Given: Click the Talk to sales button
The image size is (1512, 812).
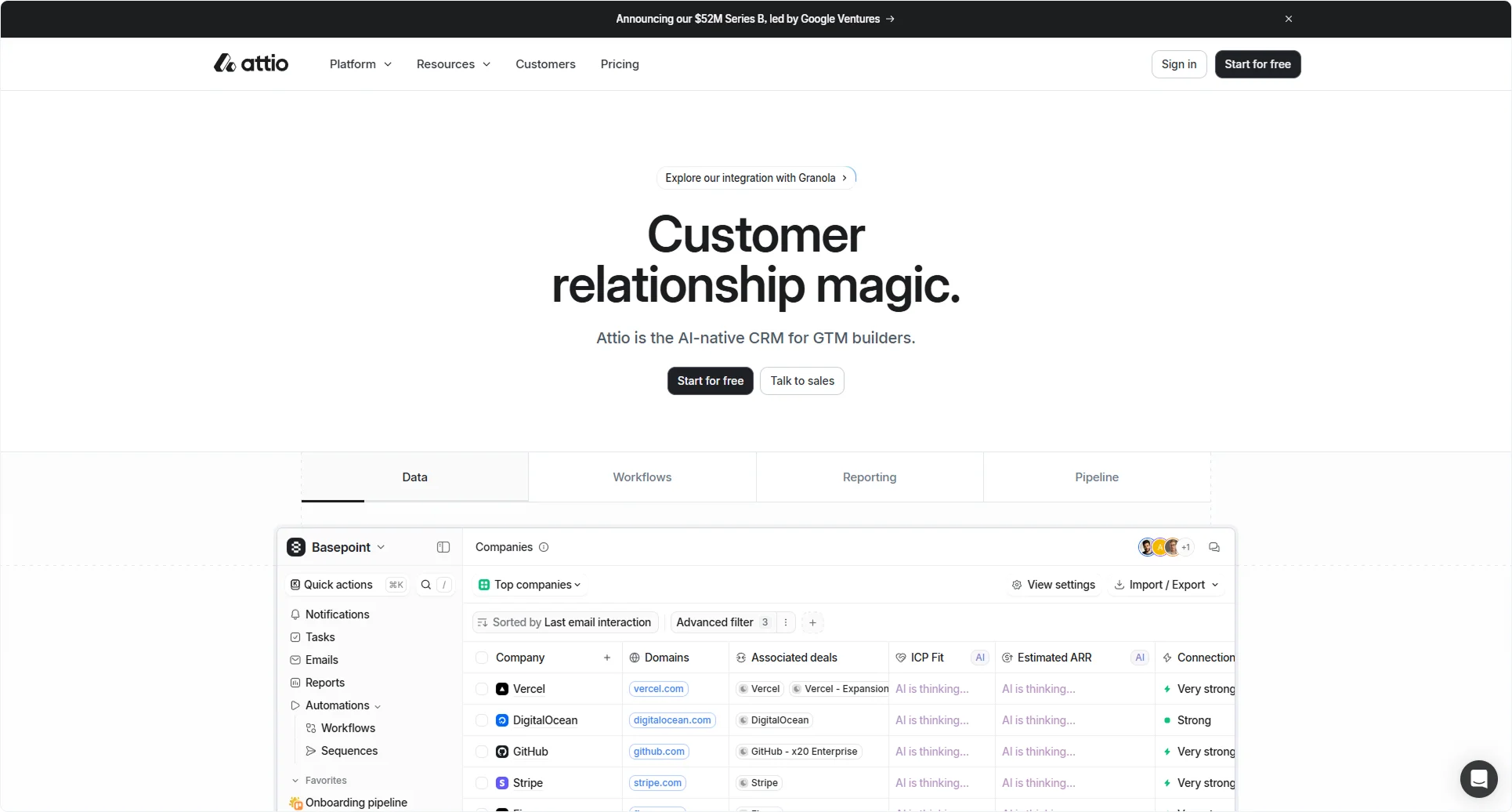Looking at the screenshot, I should click(801, 381).
